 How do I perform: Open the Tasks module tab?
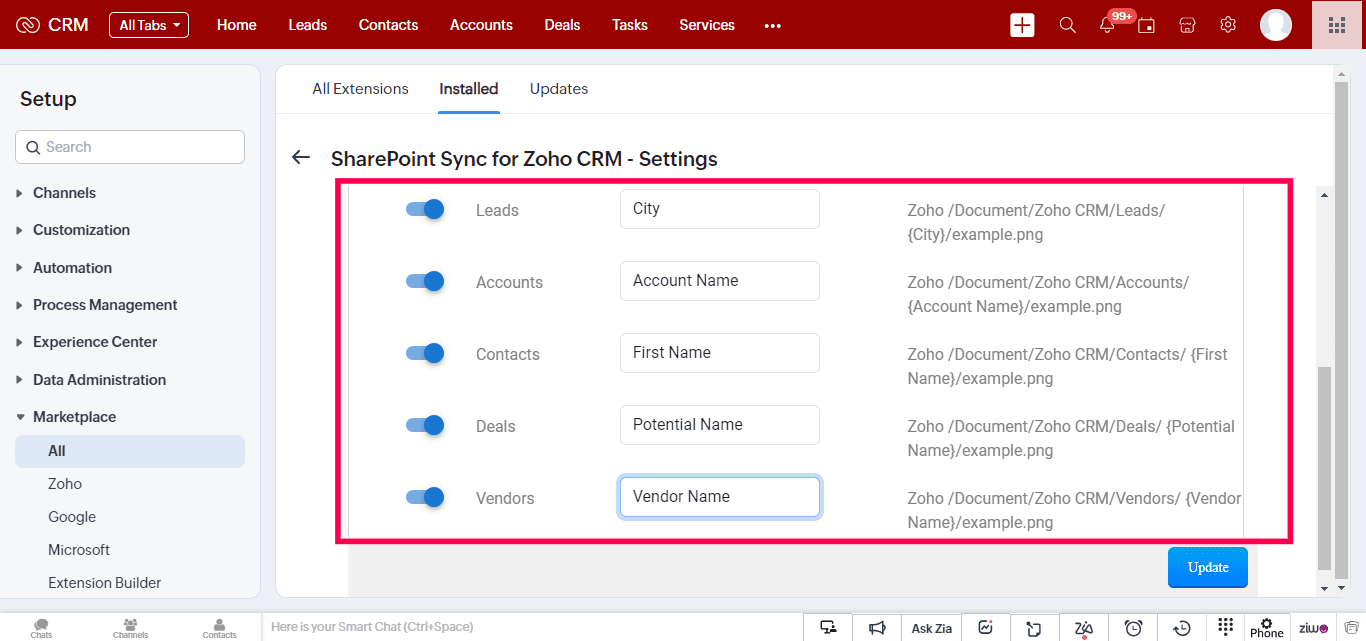coord(630,25)
